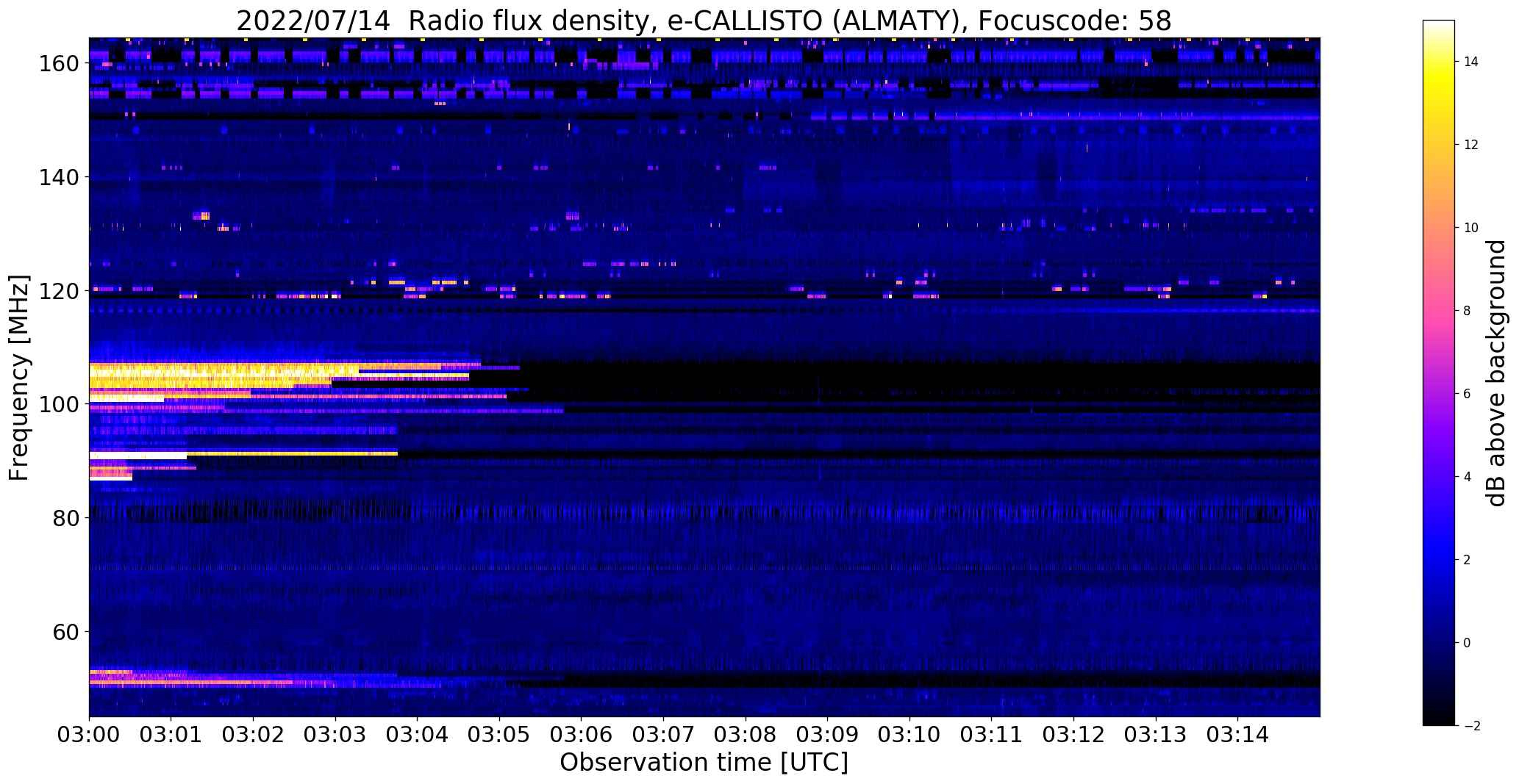1519x784 pixels.
Task: Click the colorbar tick label 0
Action: tap(1468, 643)
